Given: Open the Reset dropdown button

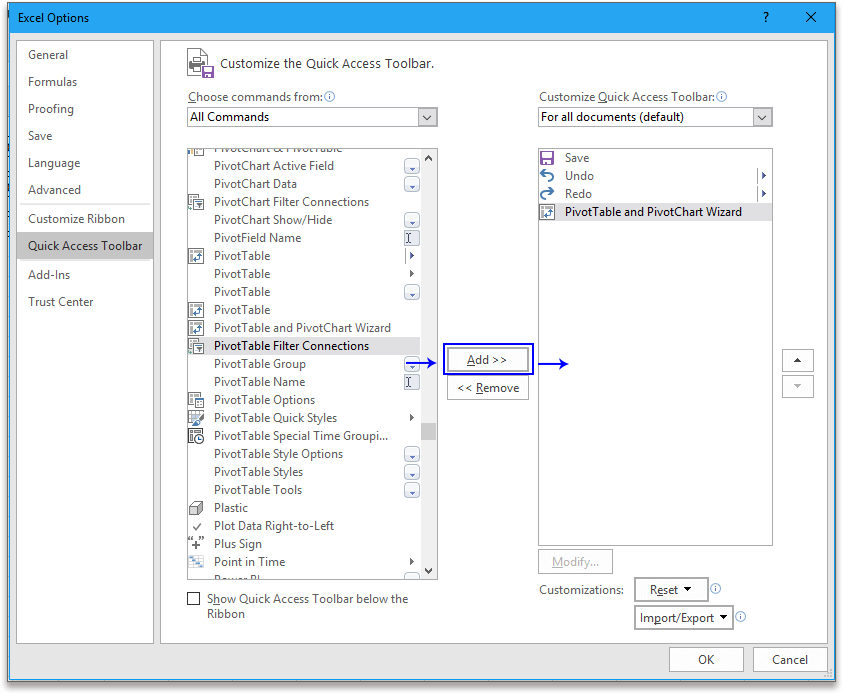Looking at the screenshot, I should pyautogui.click(x=670, y=590).
